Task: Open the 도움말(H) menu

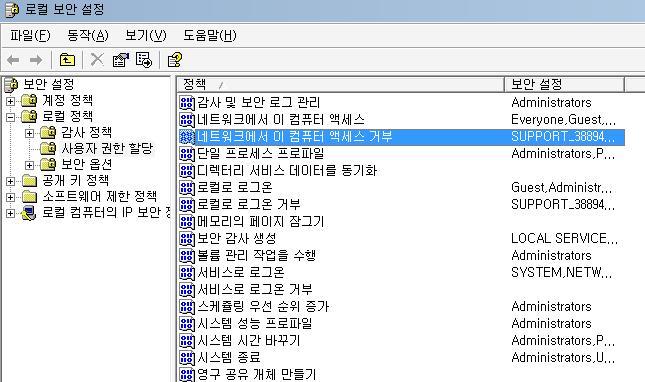Action: click(209, 35)
